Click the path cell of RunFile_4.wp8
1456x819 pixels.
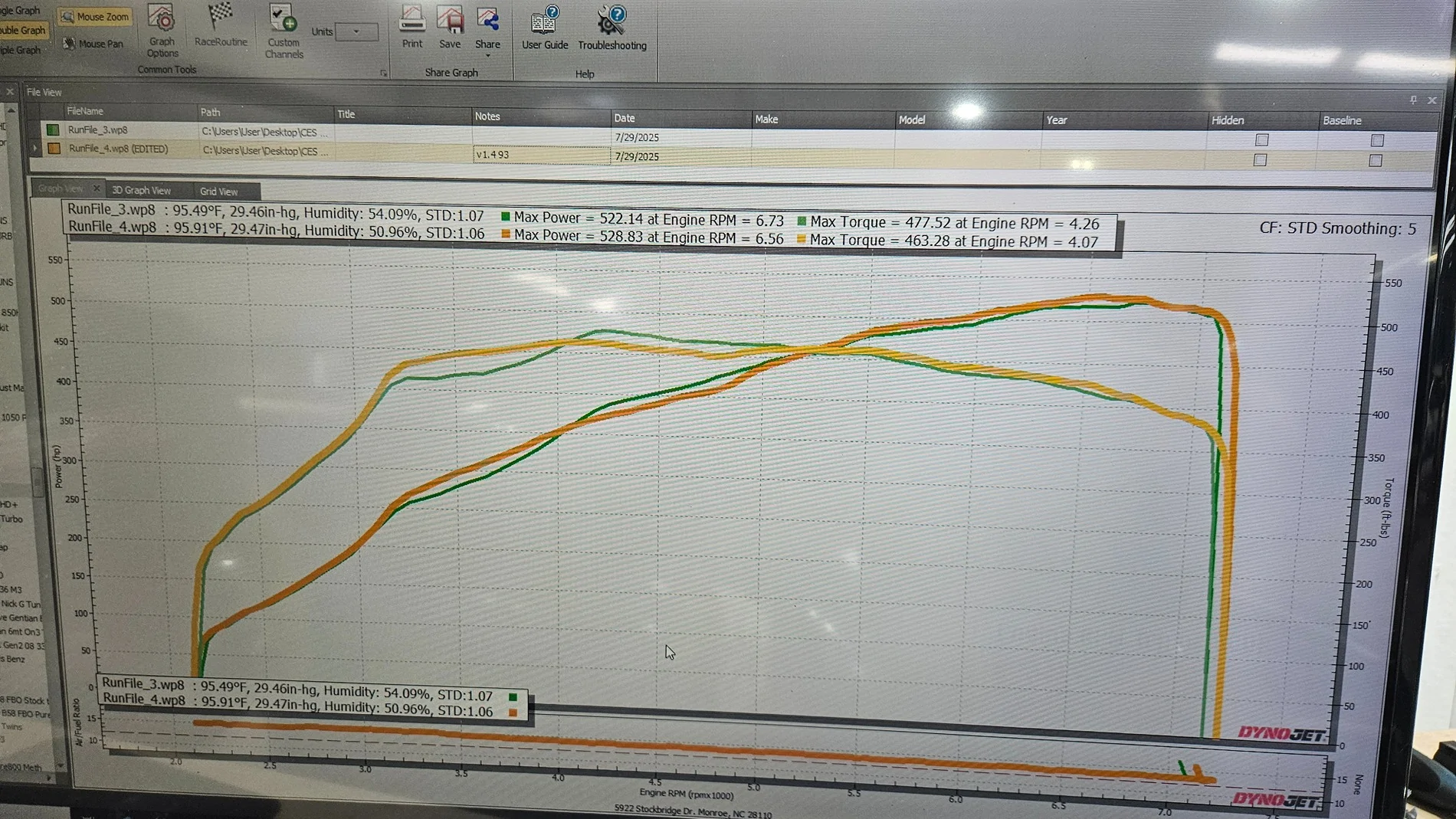click(265, 151)
